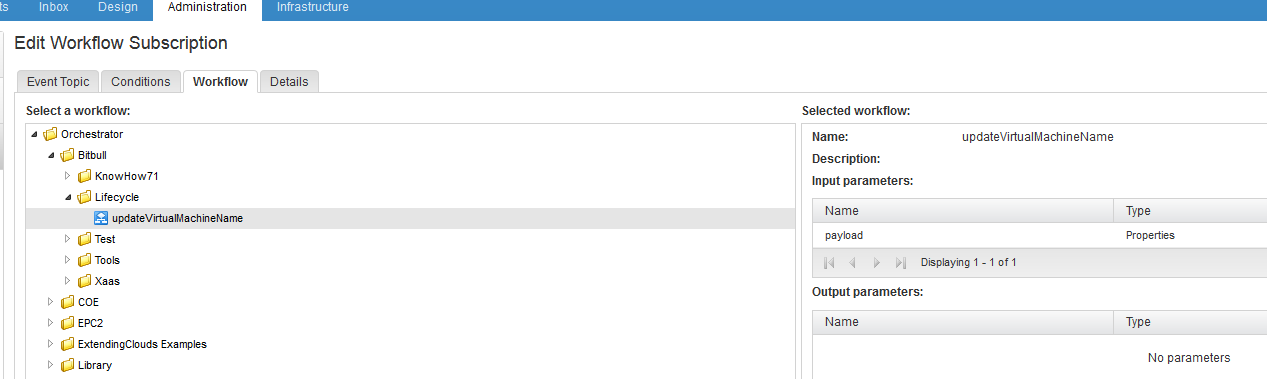Screen dimensions: 1267x379
Task: Expand the Xaas tree node
Action: [x=68, y=281]
